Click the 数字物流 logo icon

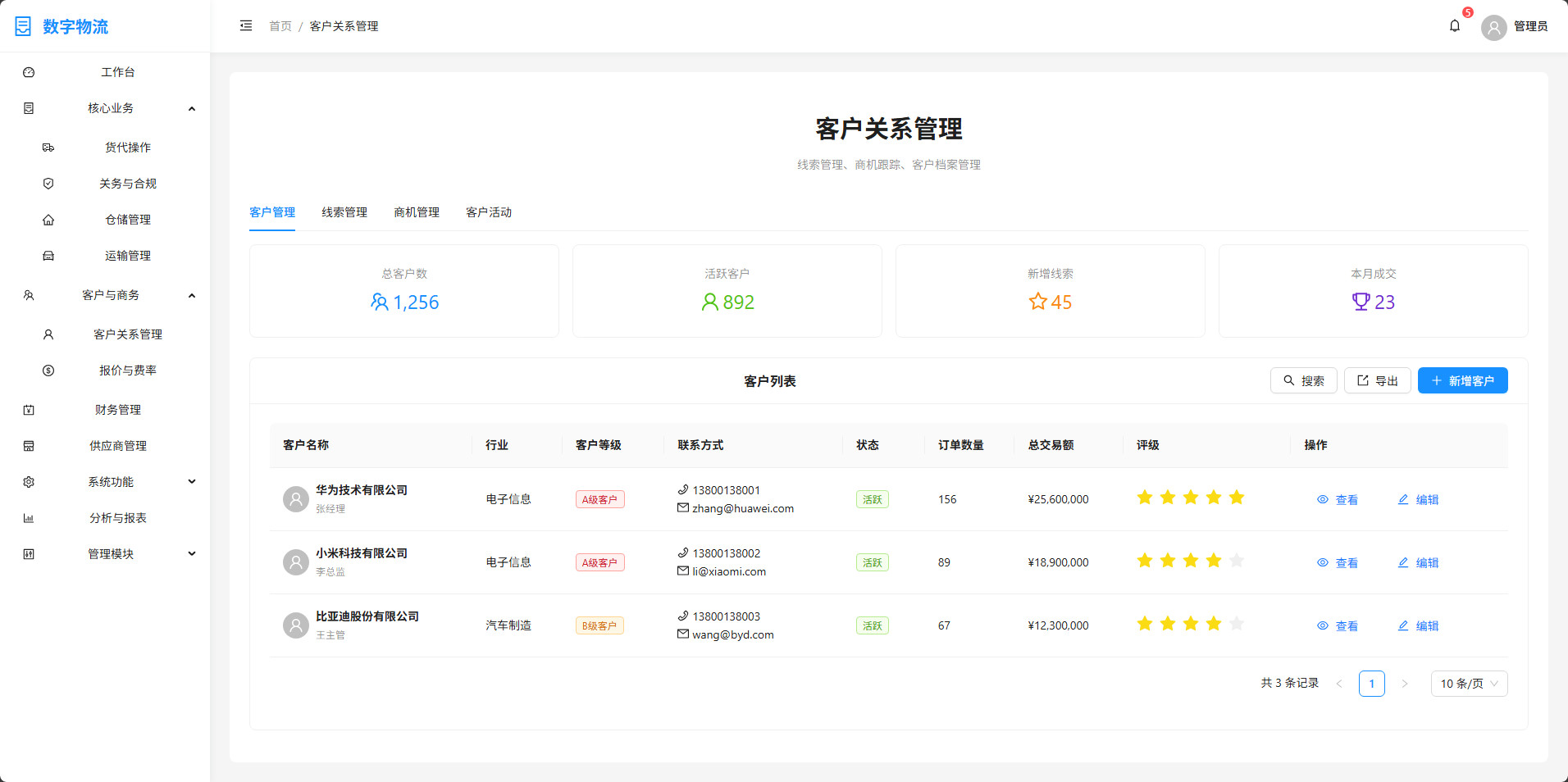click(22, 25)
